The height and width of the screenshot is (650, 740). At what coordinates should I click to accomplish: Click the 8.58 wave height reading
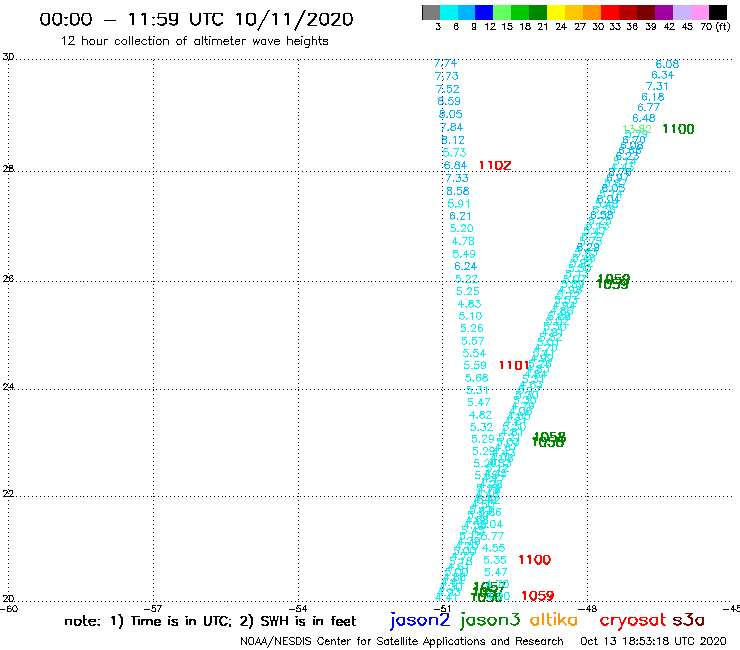[458, 191]
